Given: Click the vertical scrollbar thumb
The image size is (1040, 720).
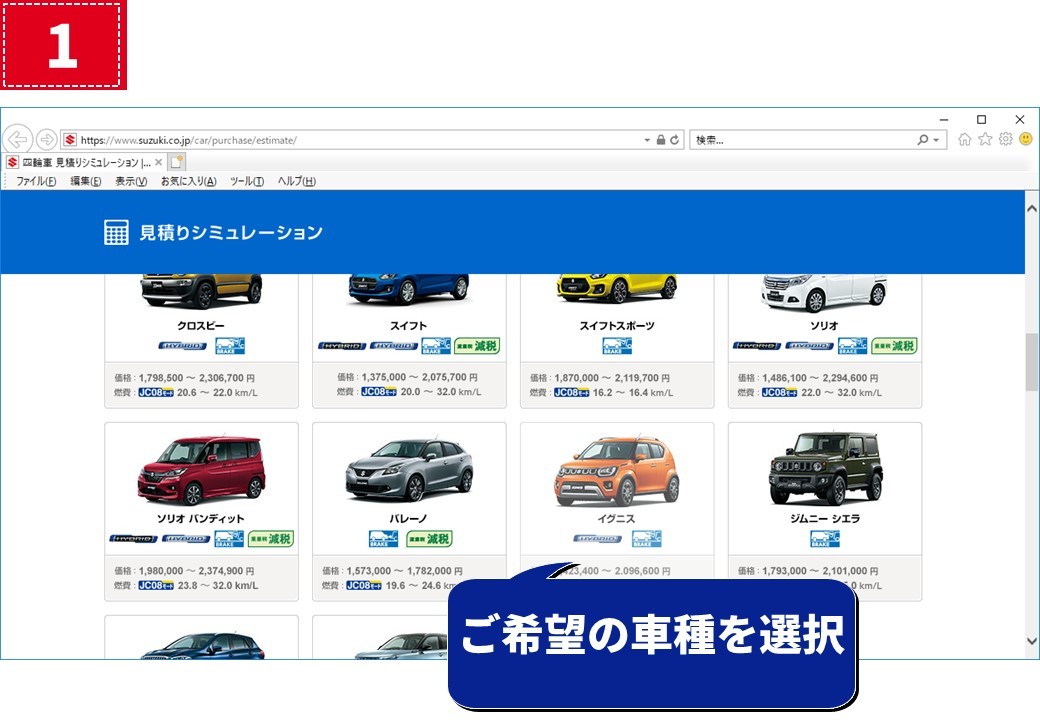Looking at the screenshot, I should click(x=1032, y=362).
